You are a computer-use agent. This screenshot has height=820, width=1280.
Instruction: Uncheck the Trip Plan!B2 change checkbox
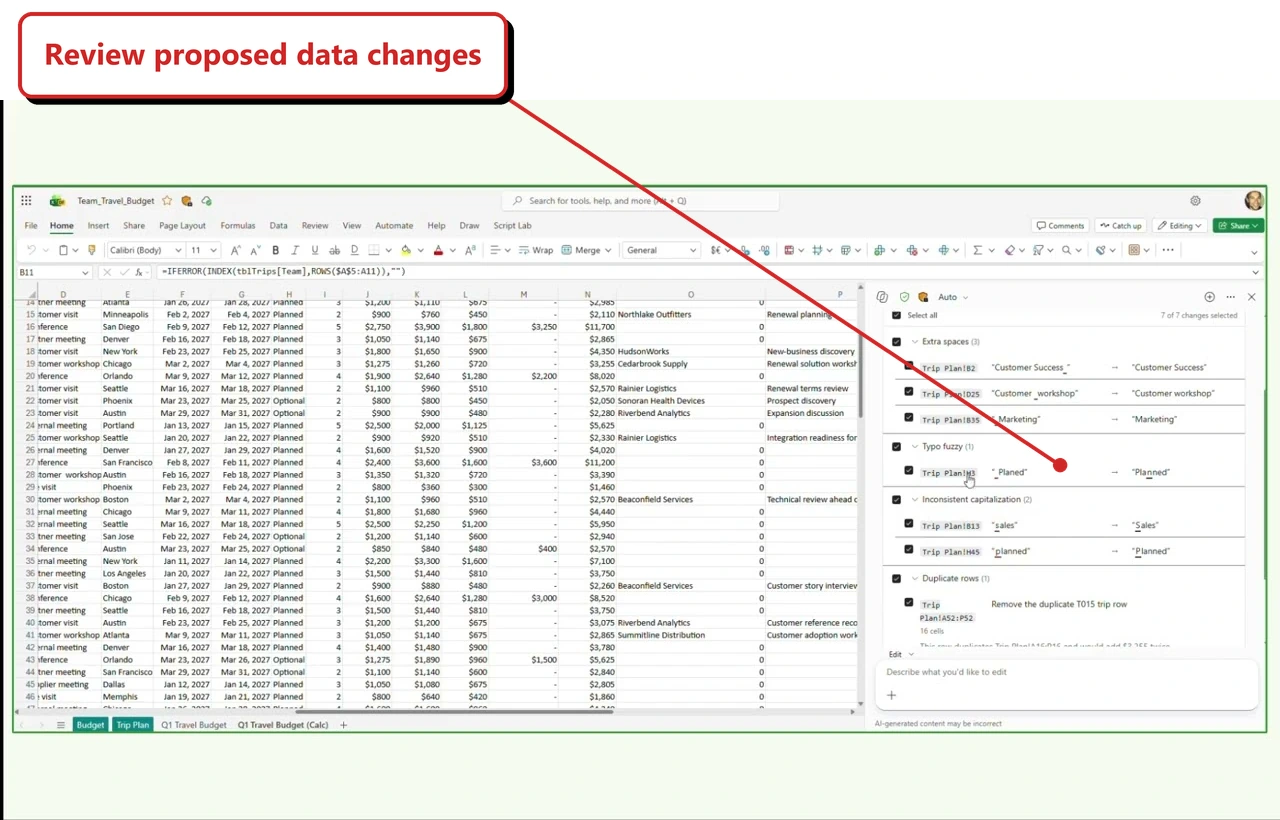(909, 366)
